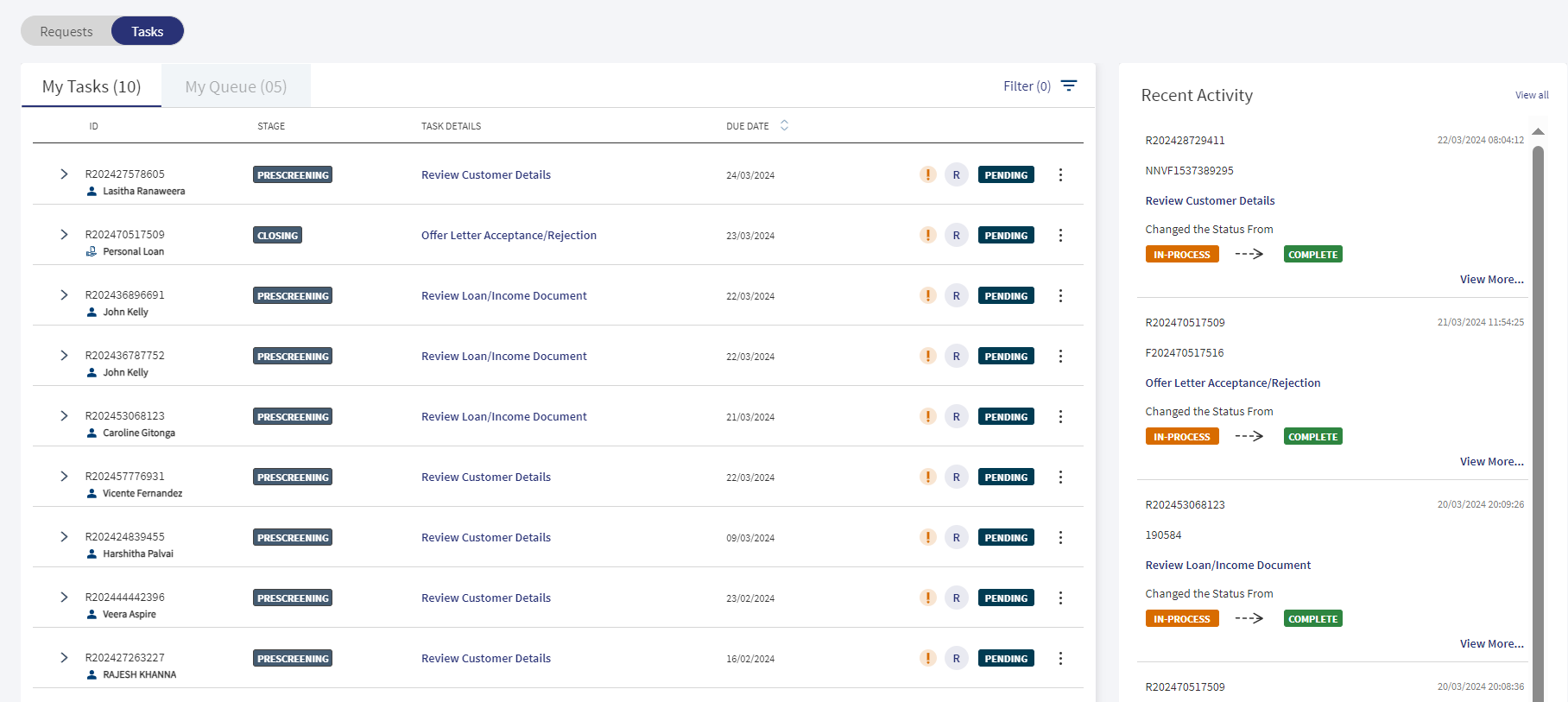Expand row for Veera Aspire
1568x702 pixels.
[64, 597]
